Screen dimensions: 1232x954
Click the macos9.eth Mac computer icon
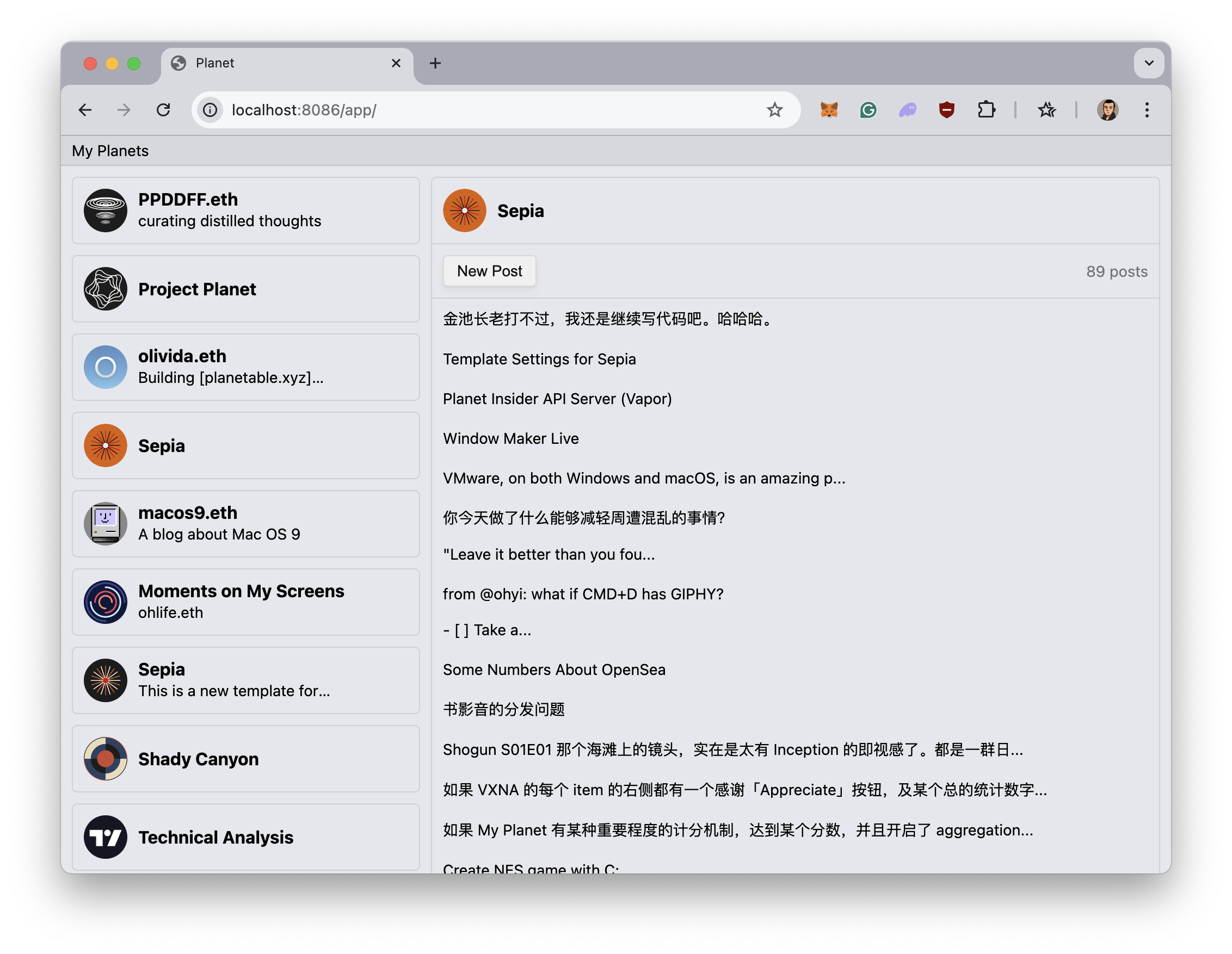(x=105, y=523)
